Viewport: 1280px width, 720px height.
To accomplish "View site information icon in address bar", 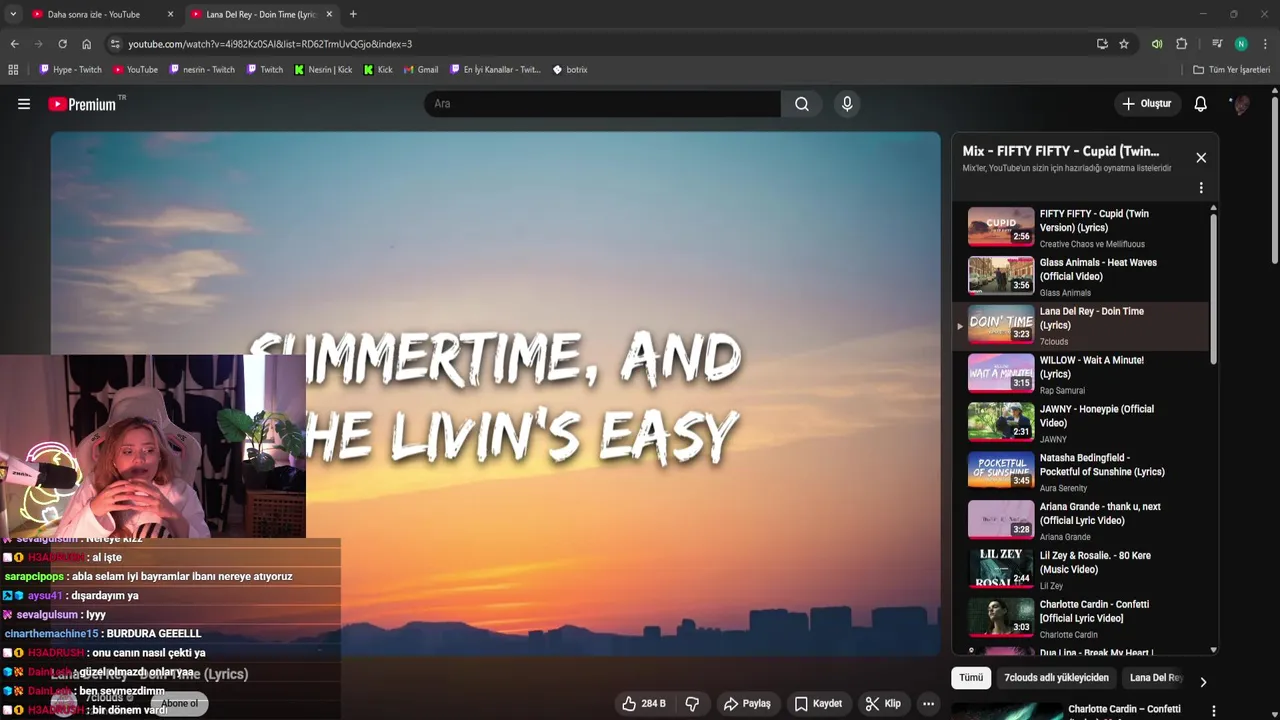I will point(115,44).
